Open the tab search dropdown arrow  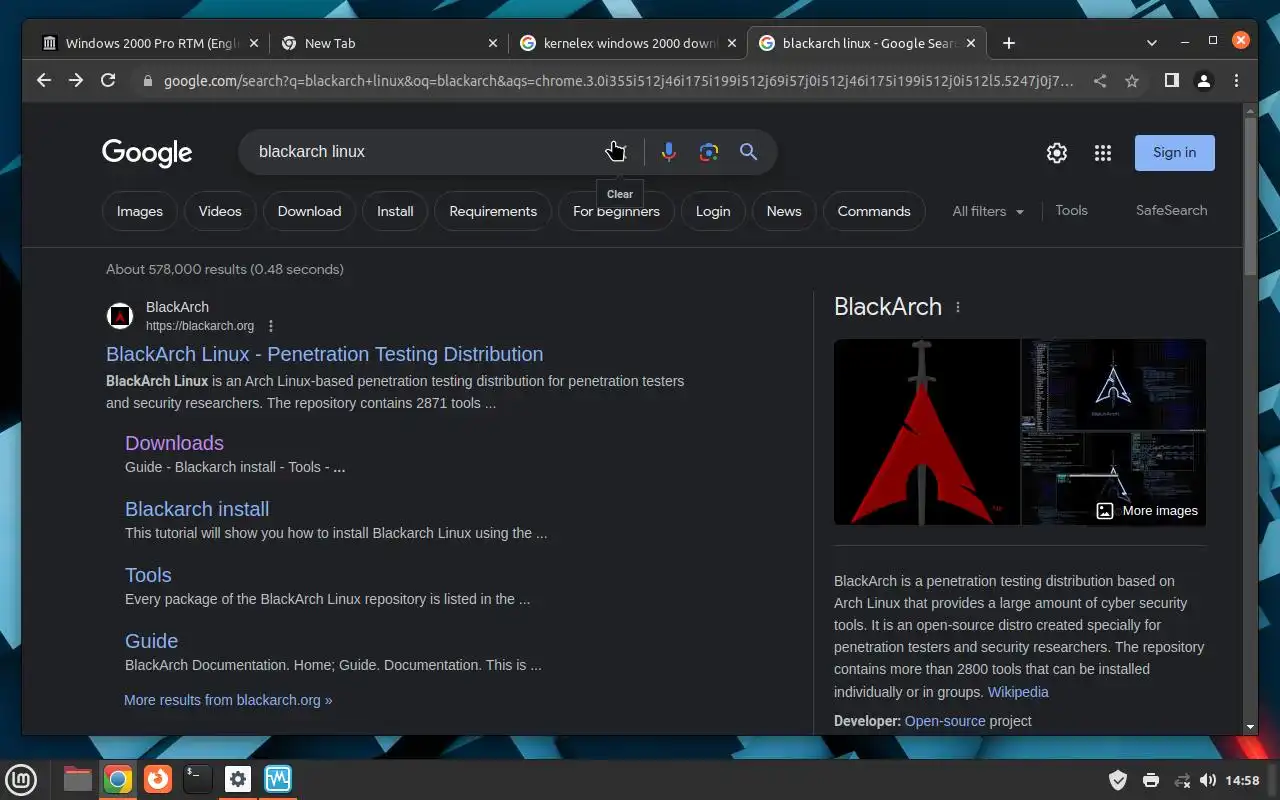[1152, 43]
